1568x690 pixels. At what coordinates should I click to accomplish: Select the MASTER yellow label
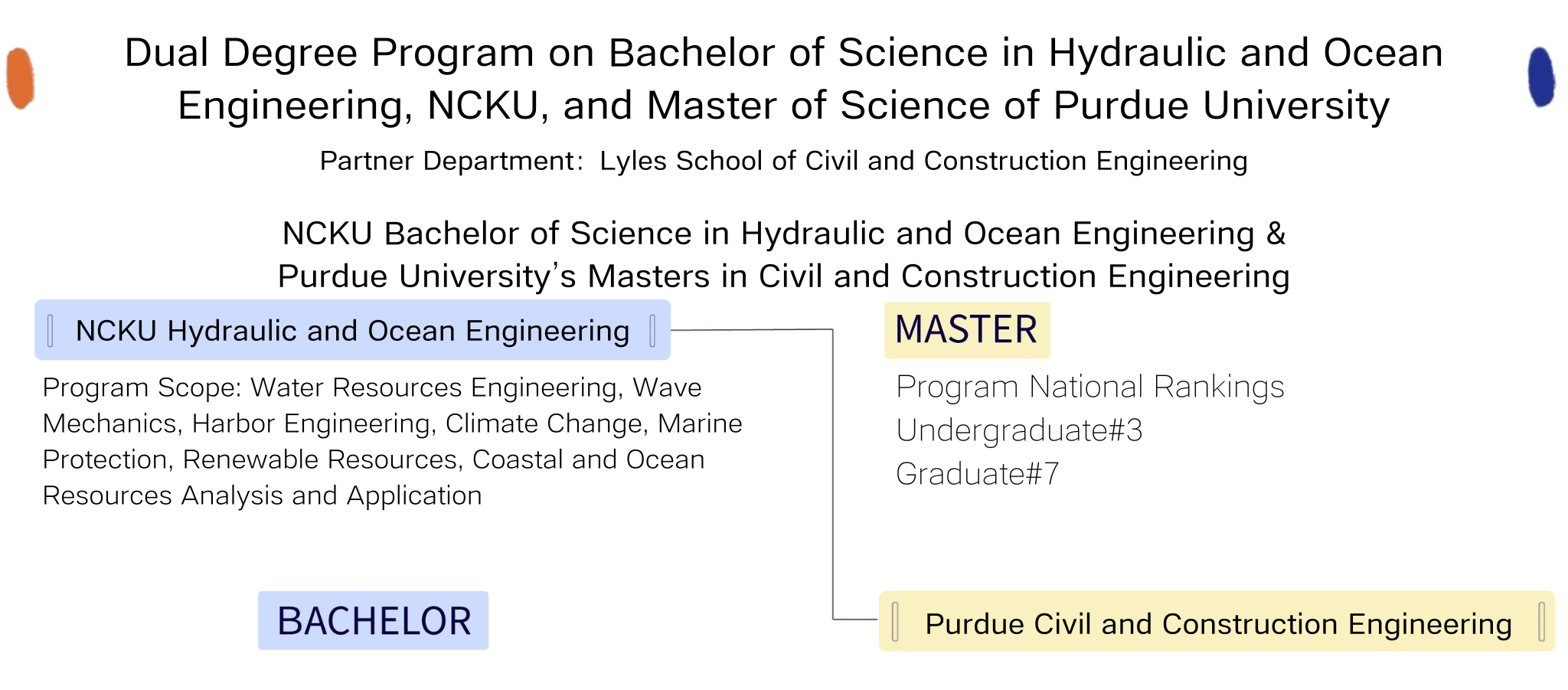[967, 330]
